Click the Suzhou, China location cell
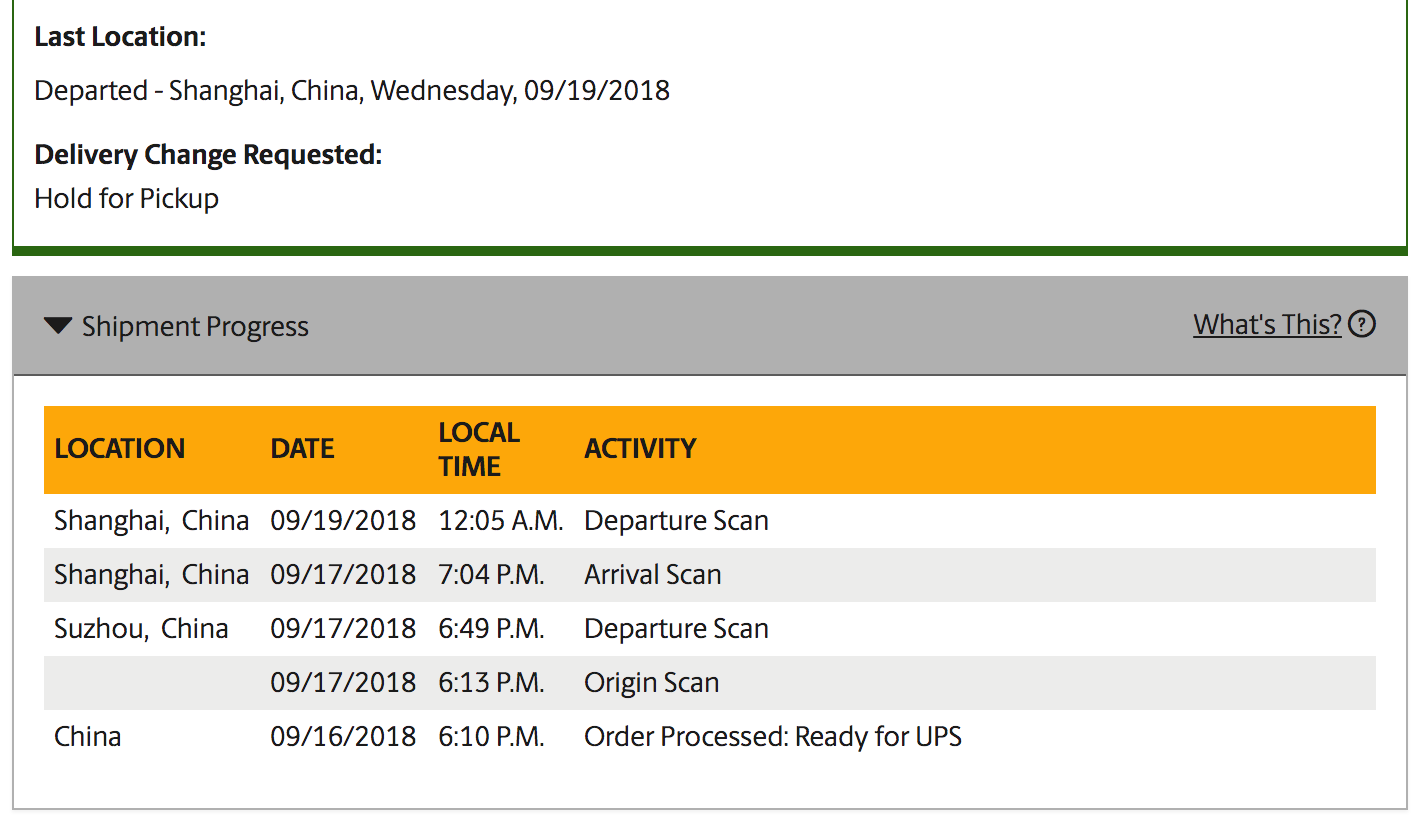The image size is (1422, 826). (x=141, y=629)
